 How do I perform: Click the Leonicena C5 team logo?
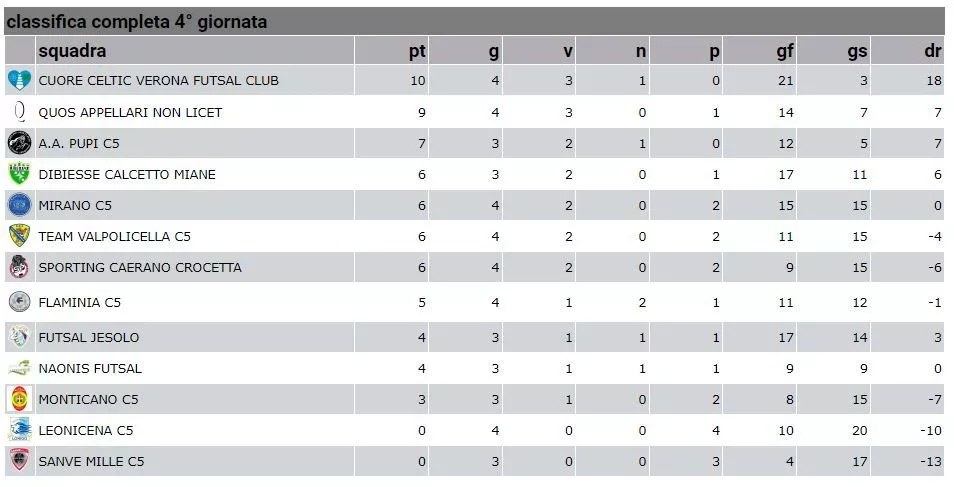coord(19,430)
